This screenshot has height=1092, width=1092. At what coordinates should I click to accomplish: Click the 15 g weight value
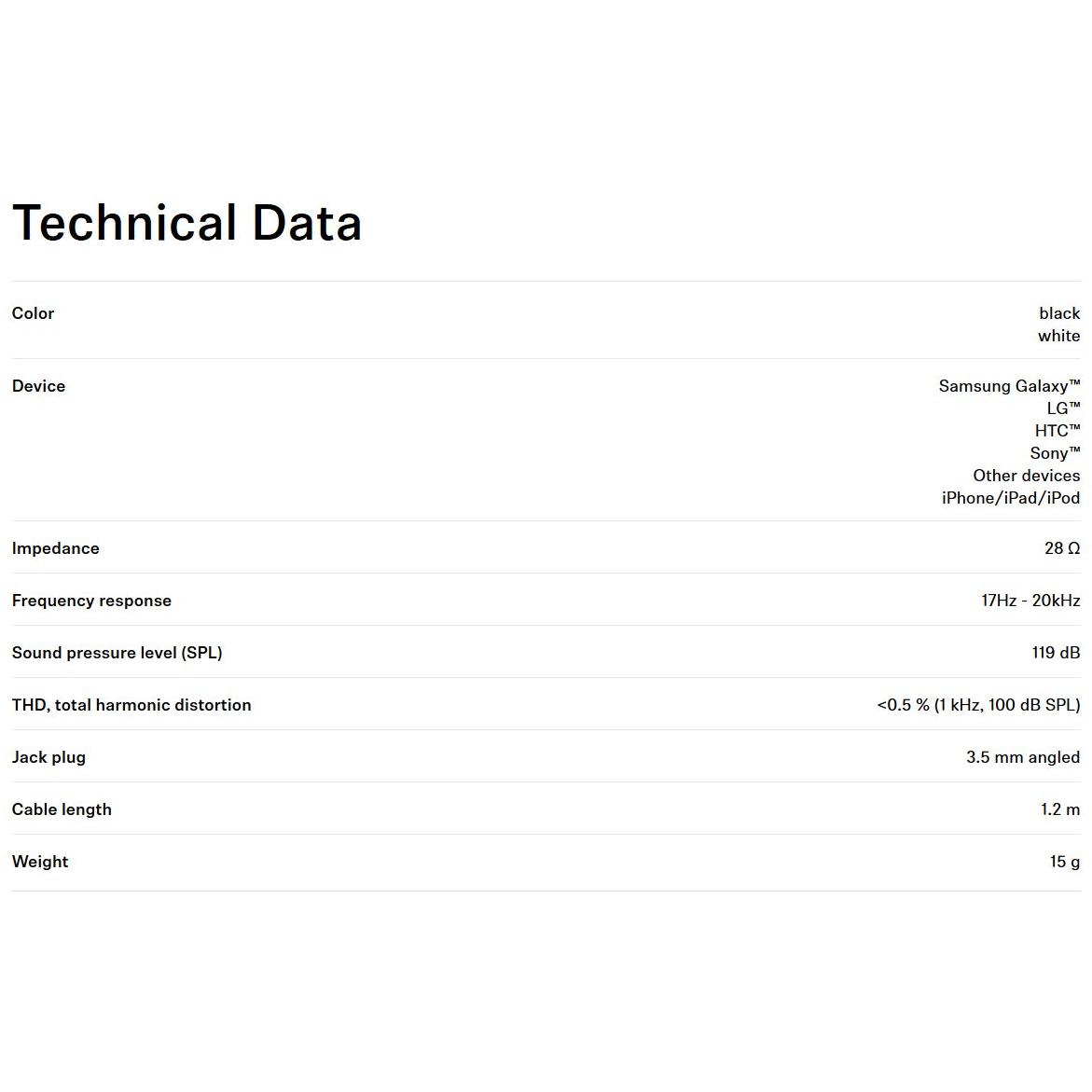1065,862
